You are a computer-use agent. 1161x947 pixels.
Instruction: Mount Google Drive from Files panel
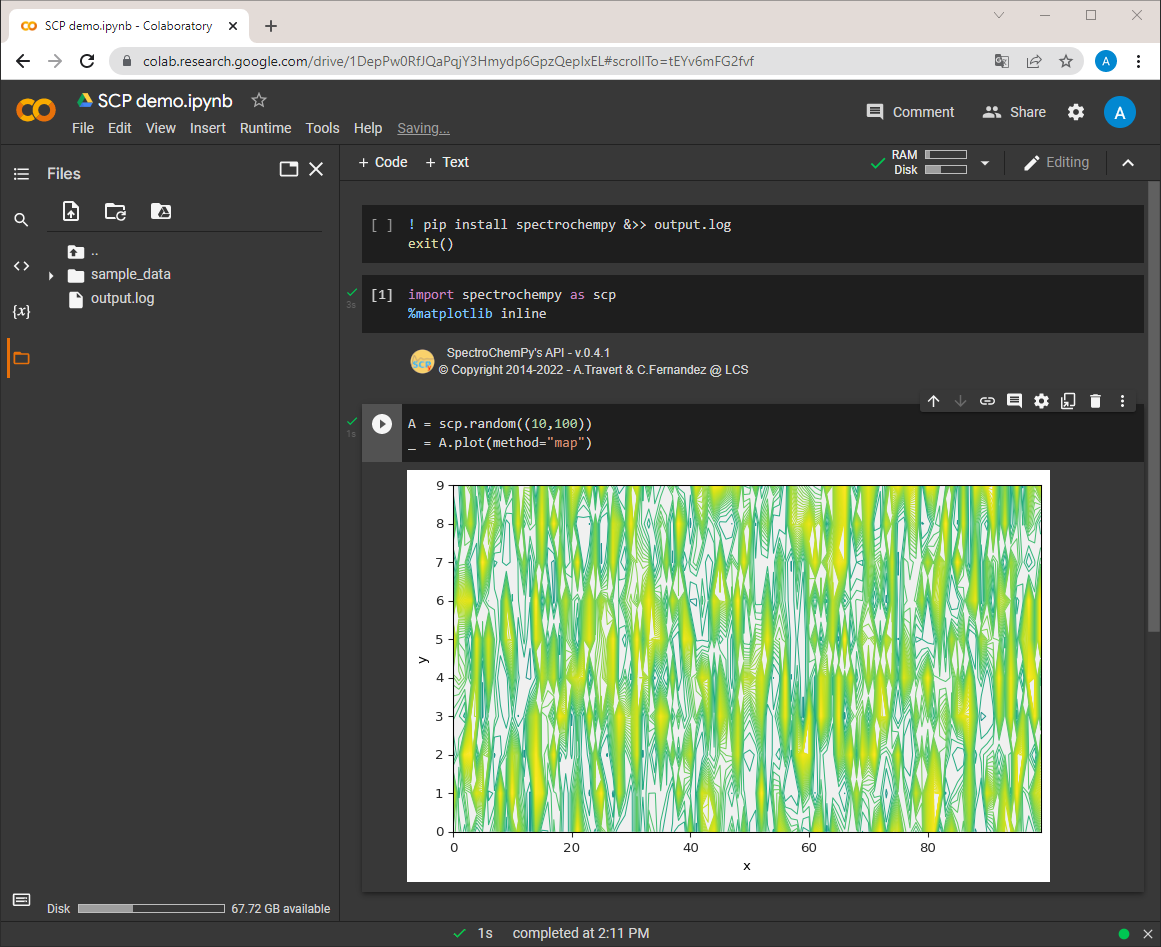(x=161, y=212)
